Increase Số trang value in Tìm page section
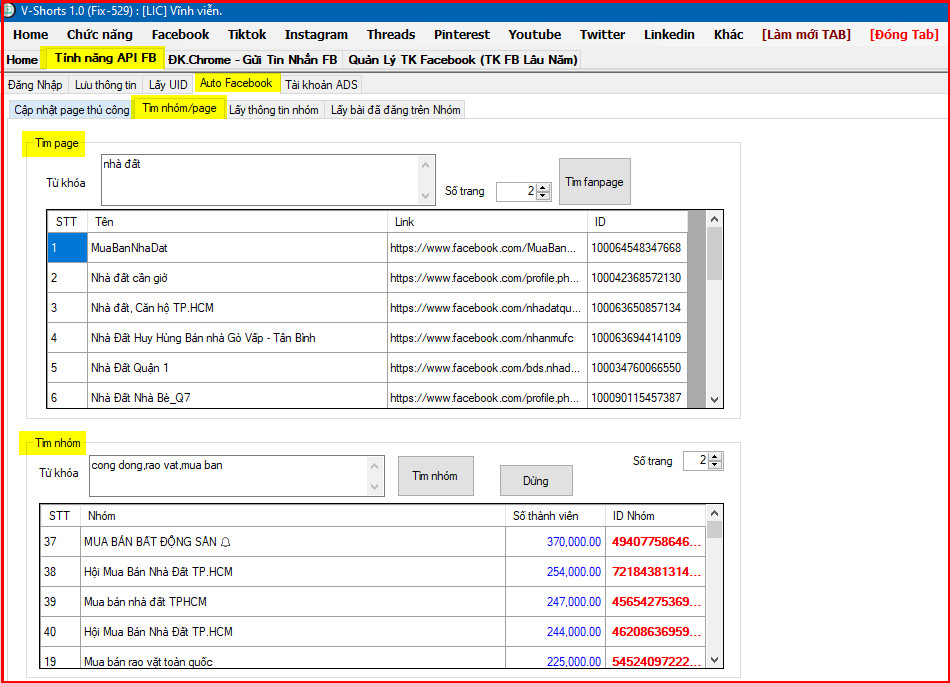This screenshot has width=950, height=683. coord(543,187)
